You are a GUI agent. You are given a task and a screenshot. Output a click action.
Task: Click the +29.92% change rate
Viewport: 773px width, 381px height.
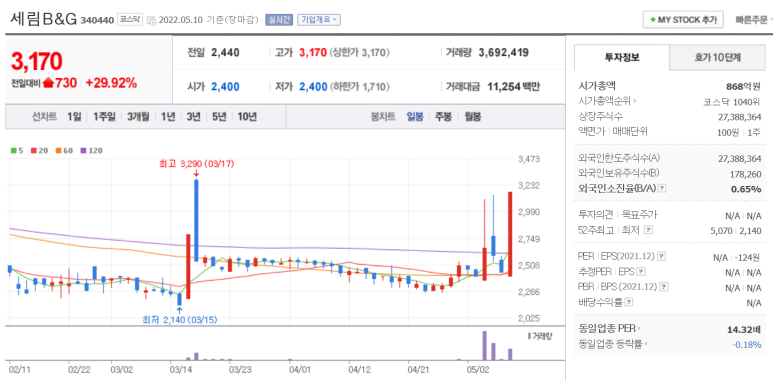tap(111, 83)
